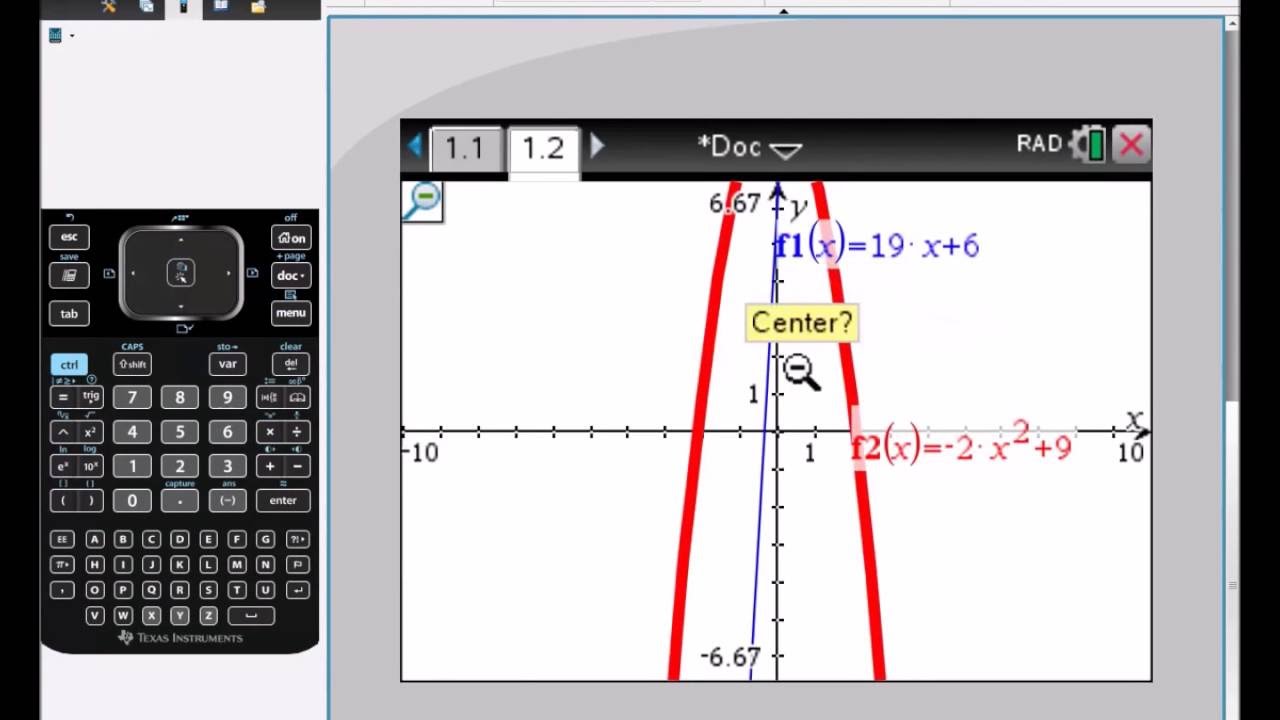This screenshot has width=1280, height=720.
Task: Click the equals key
Action: click(x=62, y=398)
